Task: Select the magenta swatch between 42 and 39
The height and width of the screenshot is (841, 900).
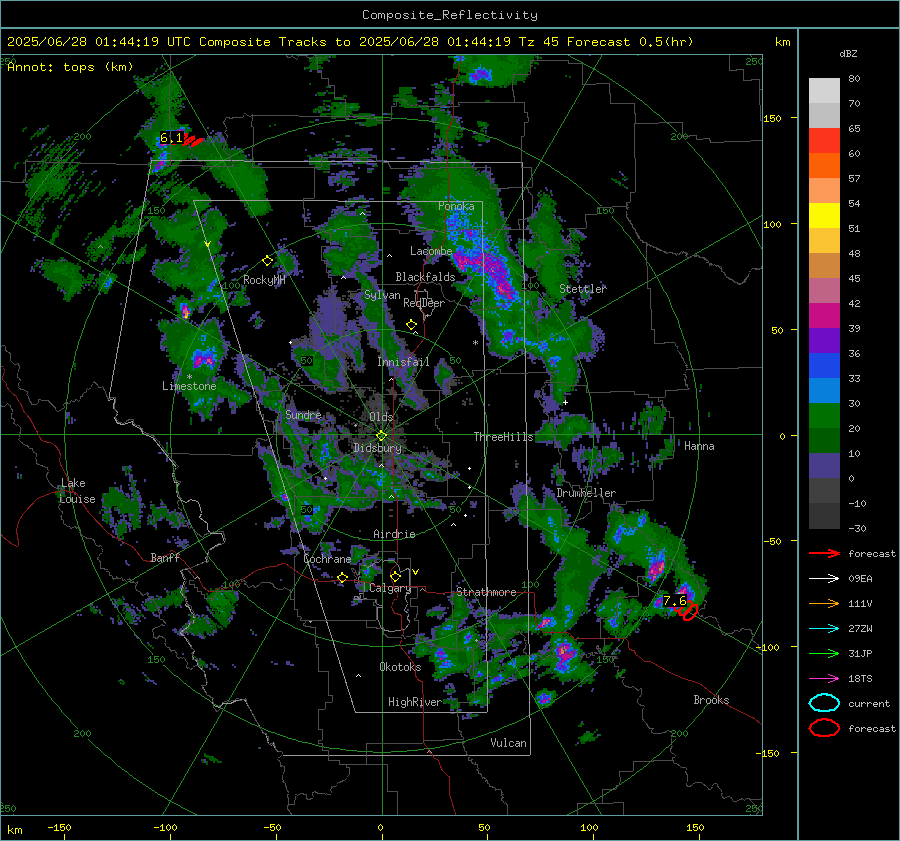Action: click(x=824, y=316)
